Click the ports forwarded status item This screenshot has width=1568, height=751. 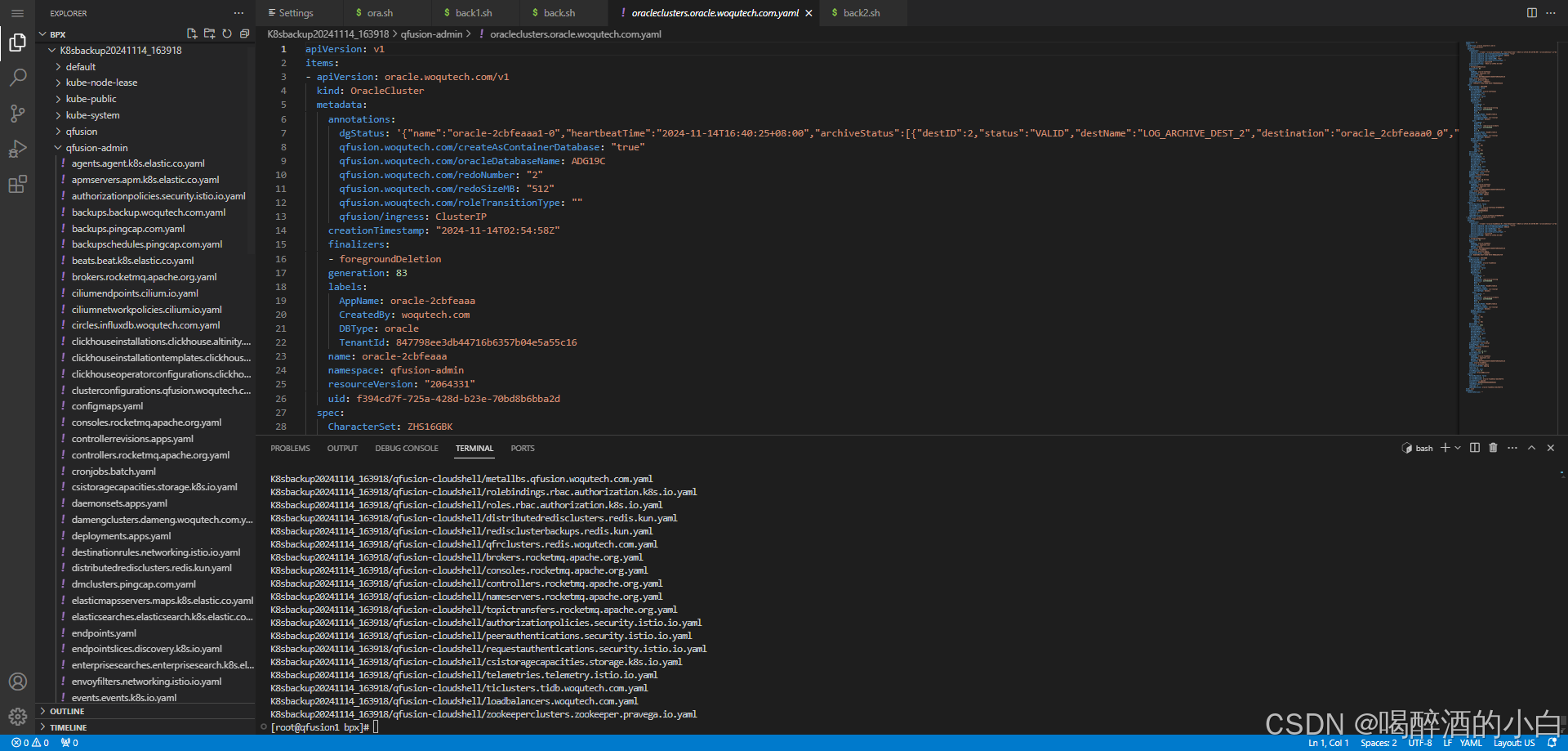(x=69, y=743)
